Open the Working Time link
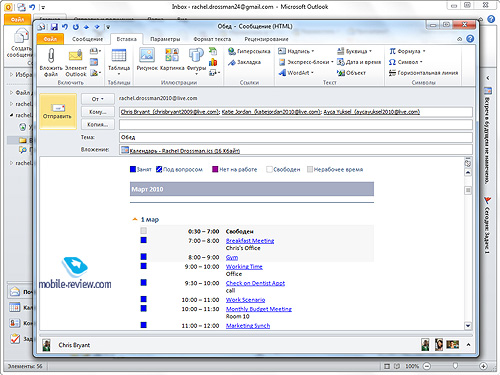 coord(244,267)
